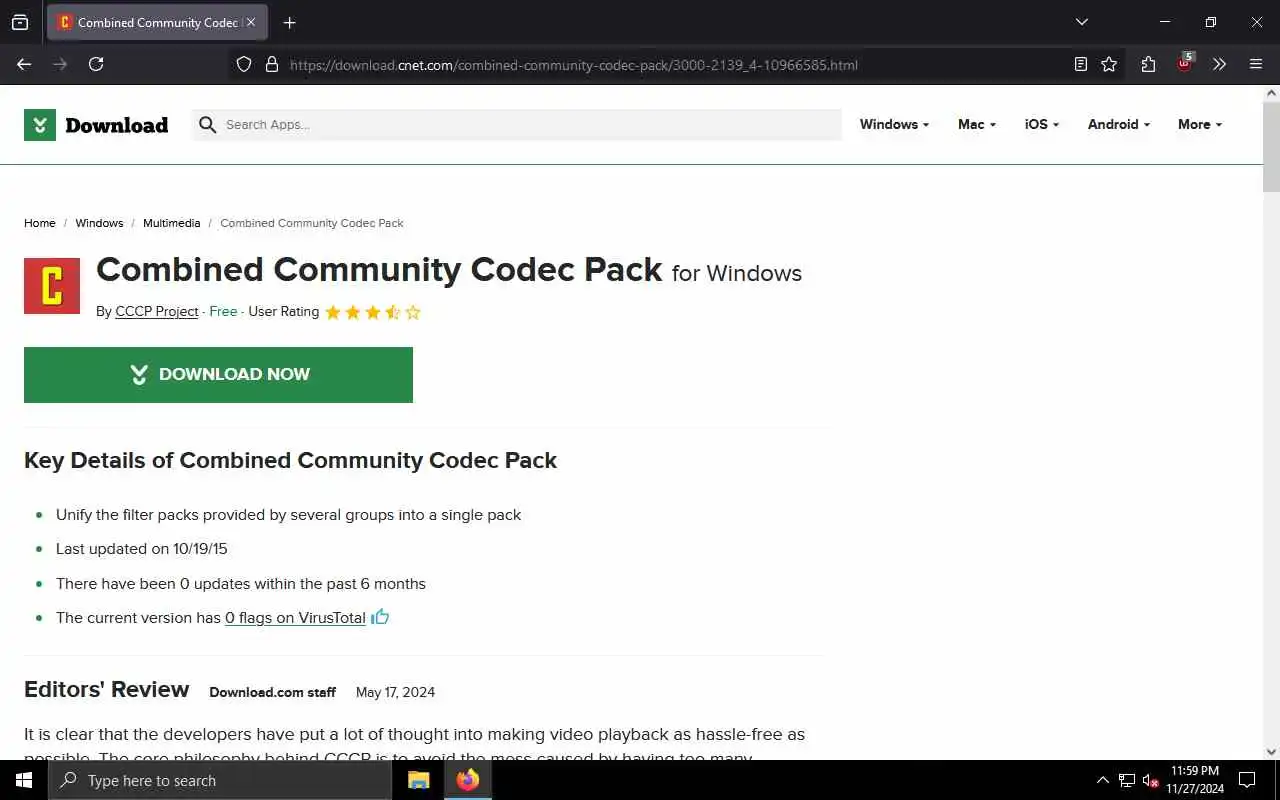
Task: Open the Windows Start menu
Action: coord(24,780)
